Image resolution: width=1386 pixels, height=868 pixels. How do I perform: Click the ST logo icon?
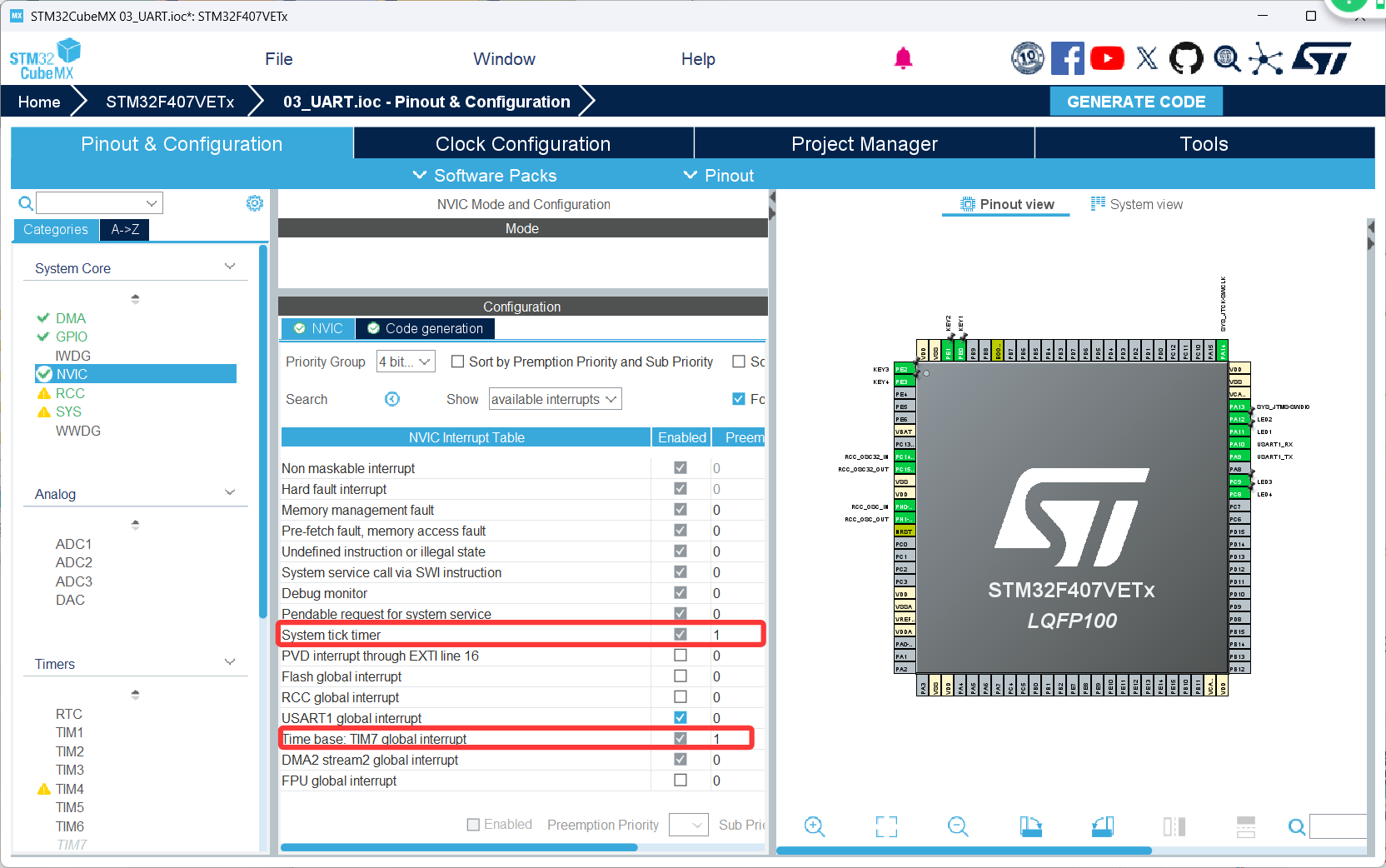1322,58
